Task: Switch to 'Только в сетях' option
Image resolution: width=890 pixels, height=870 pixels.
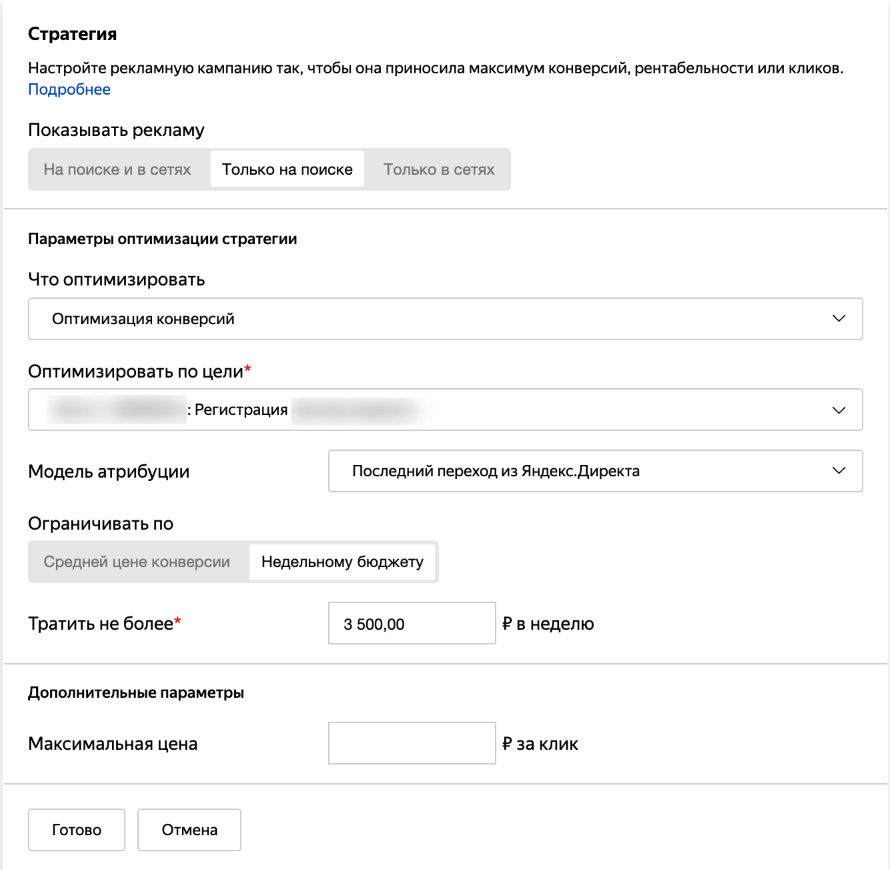Action: [439, 170]
